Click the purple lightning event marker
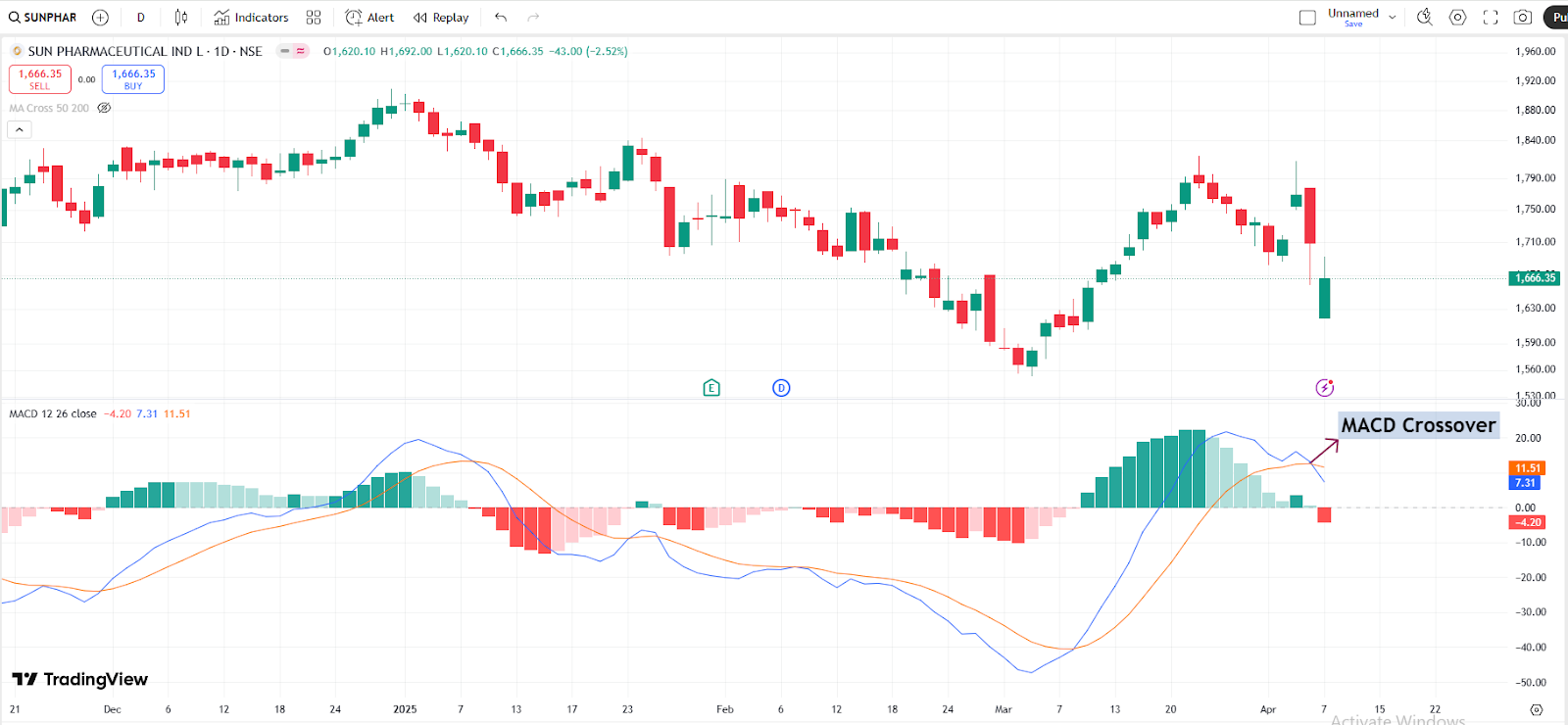The width and height of the screenshot is (1568, 725). (1325, 388)
